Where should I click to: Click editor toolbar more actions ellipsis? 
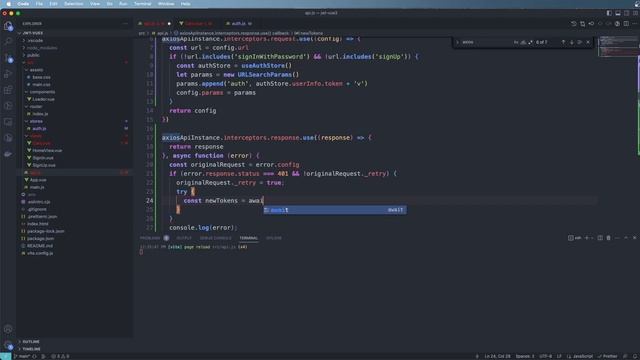[635, 24]
